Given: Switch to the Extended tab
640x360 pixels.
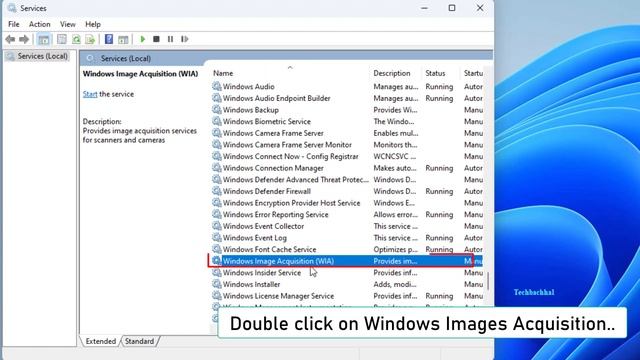Looking at the screenshot, I should pos(100,341).
